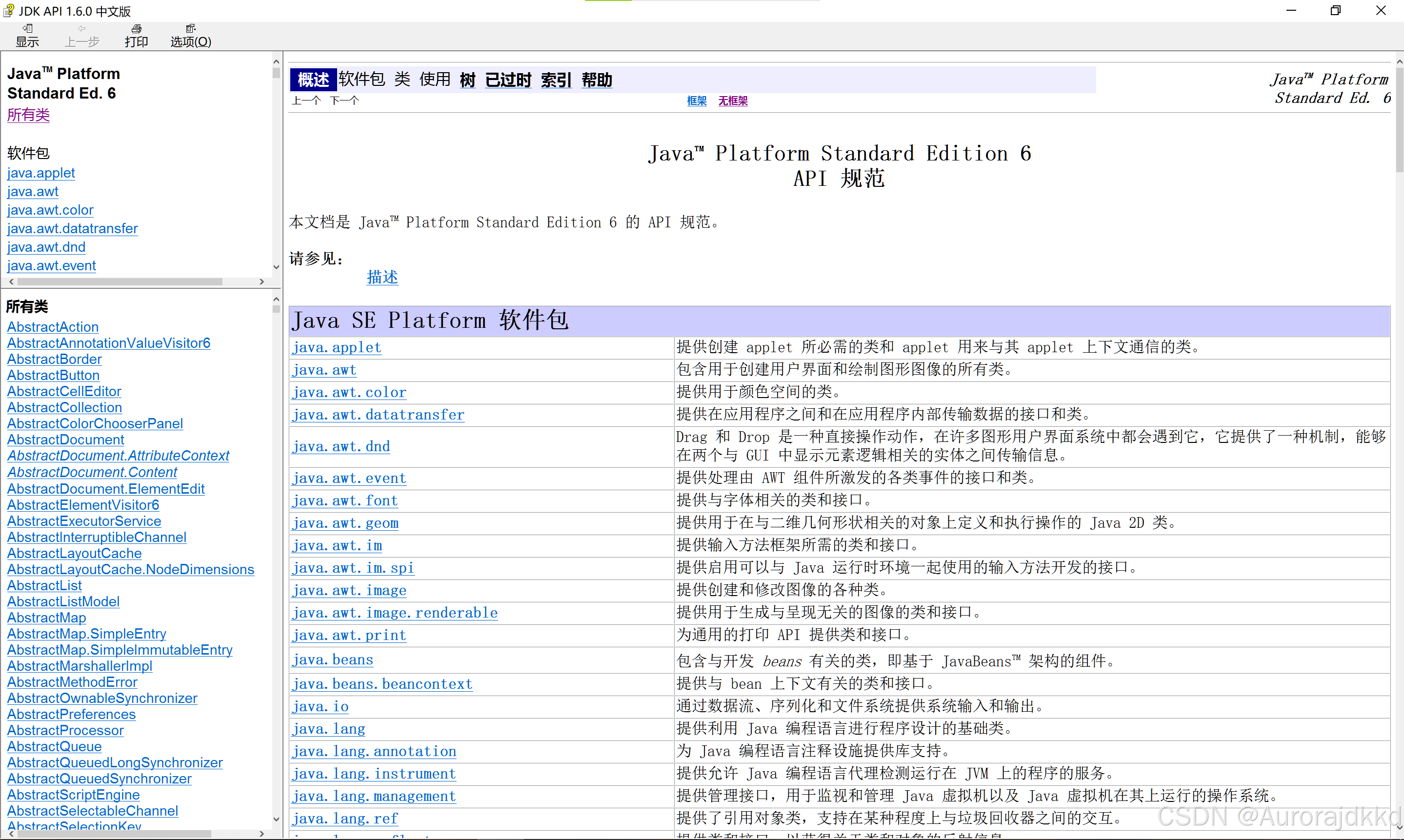Switch to the 索引 tab
1404x840 pixels.
[x=555, y=80]
